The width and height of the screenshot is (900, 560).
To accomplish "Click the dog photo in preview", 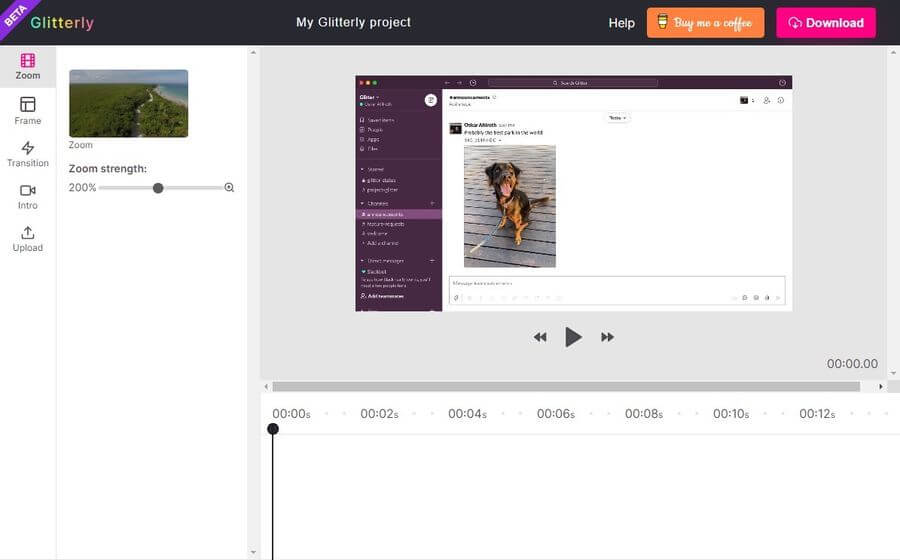I will pos(510,206).
